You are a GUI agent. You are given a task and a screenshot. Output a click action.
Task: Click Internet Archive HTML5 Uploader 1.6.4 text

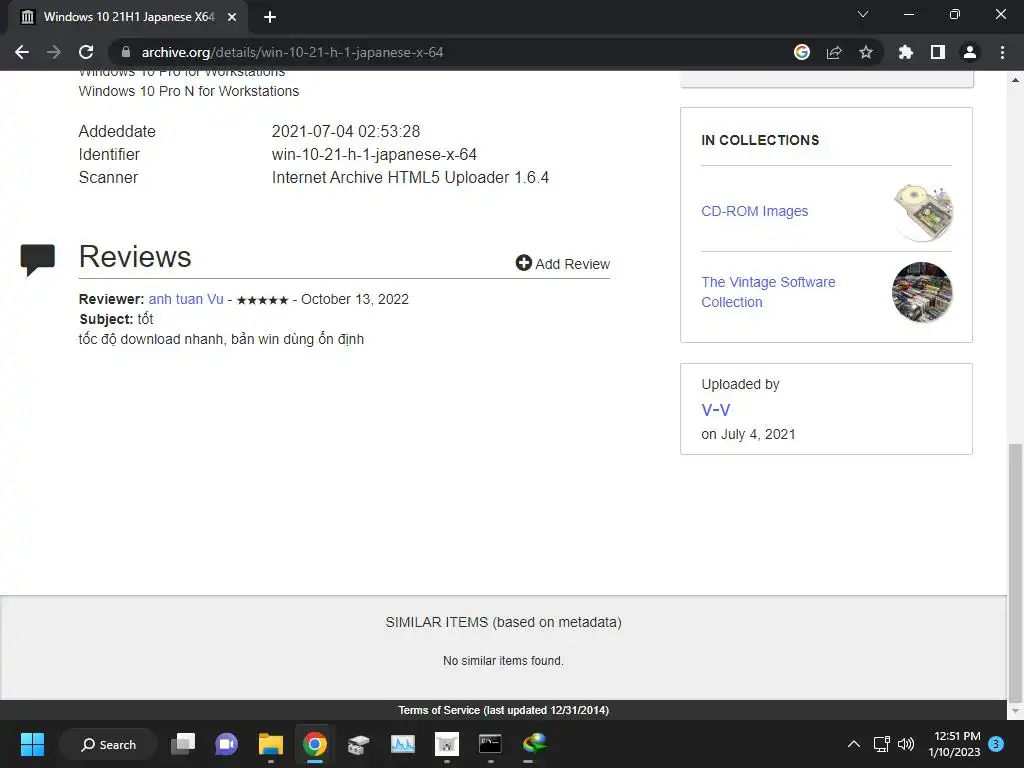(410, 178)
